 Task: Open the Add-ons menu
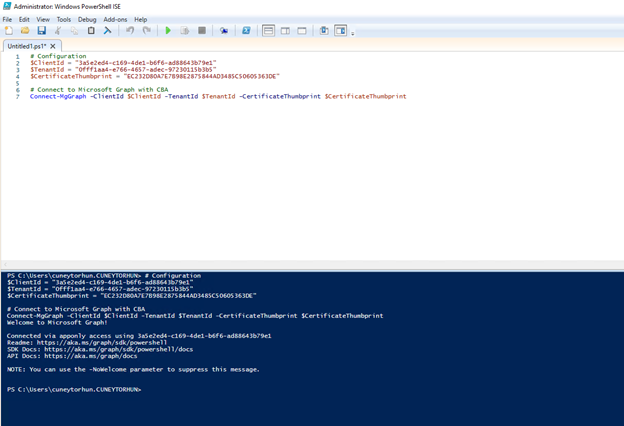pos(115,19)
